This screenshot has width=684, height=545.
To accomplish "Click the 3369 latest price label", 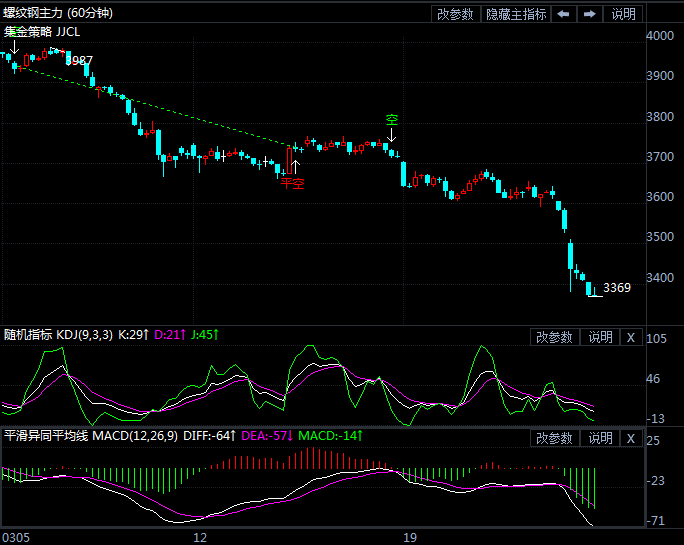I will (x=617, y=288).
